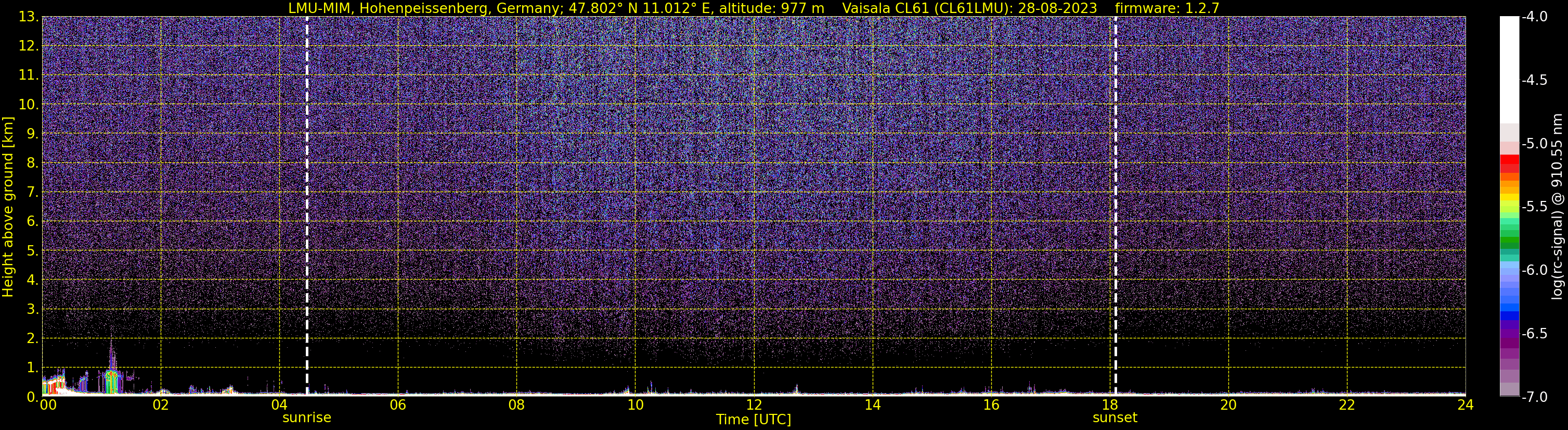Click the y-axis tick label 2.
The image size is (1568, 430).
click(x=32, y=338)
